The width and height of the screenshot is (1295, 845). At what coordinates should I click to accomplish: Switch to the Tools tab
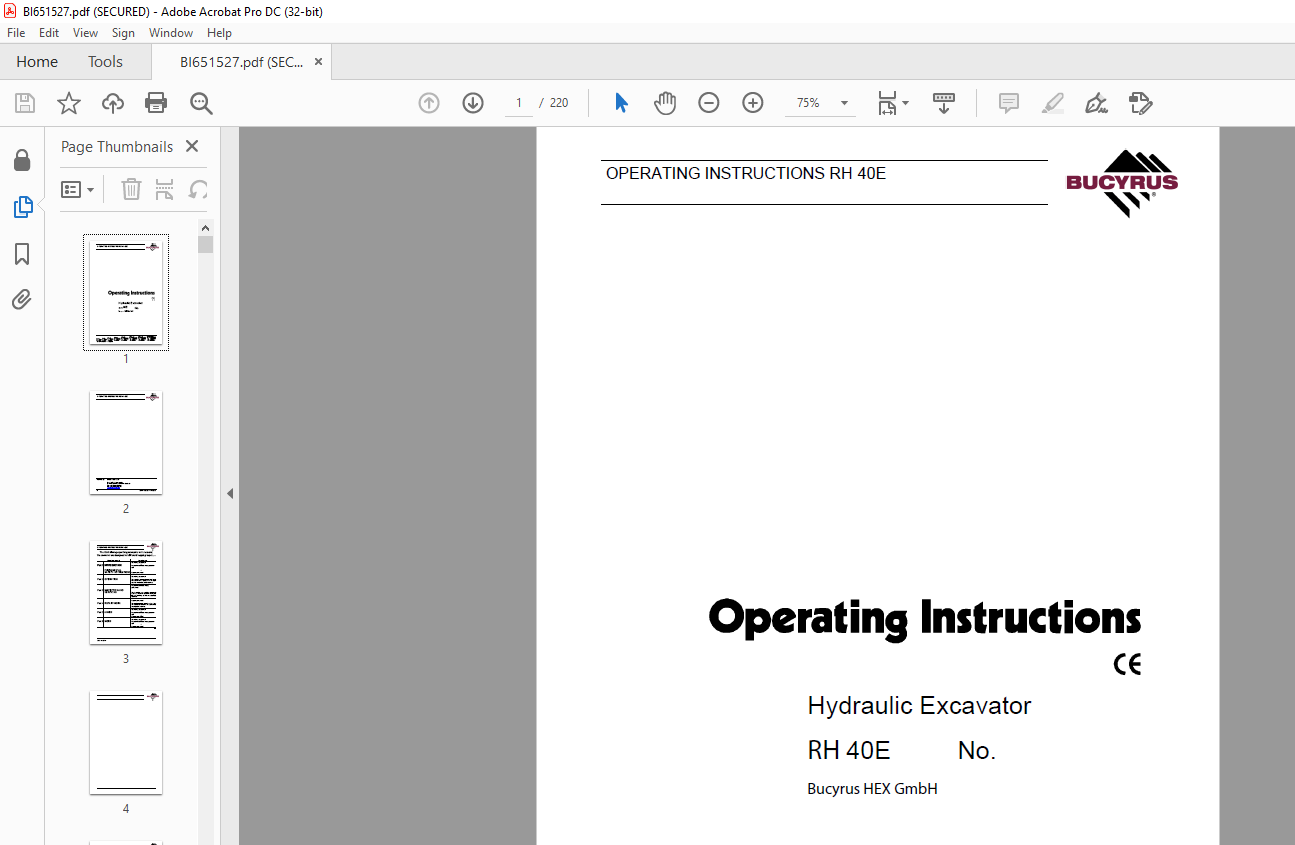tap(105, 62)
